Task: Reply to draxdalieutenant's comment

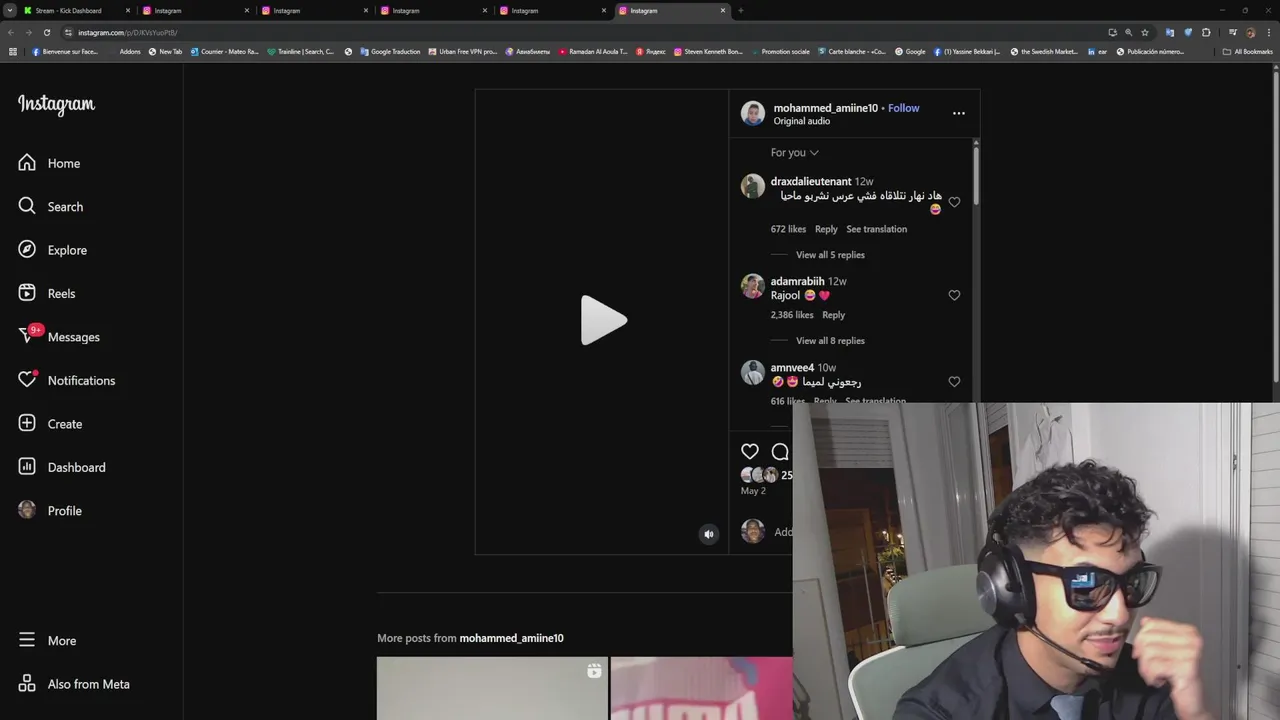Action: click(x=826, y=229)
